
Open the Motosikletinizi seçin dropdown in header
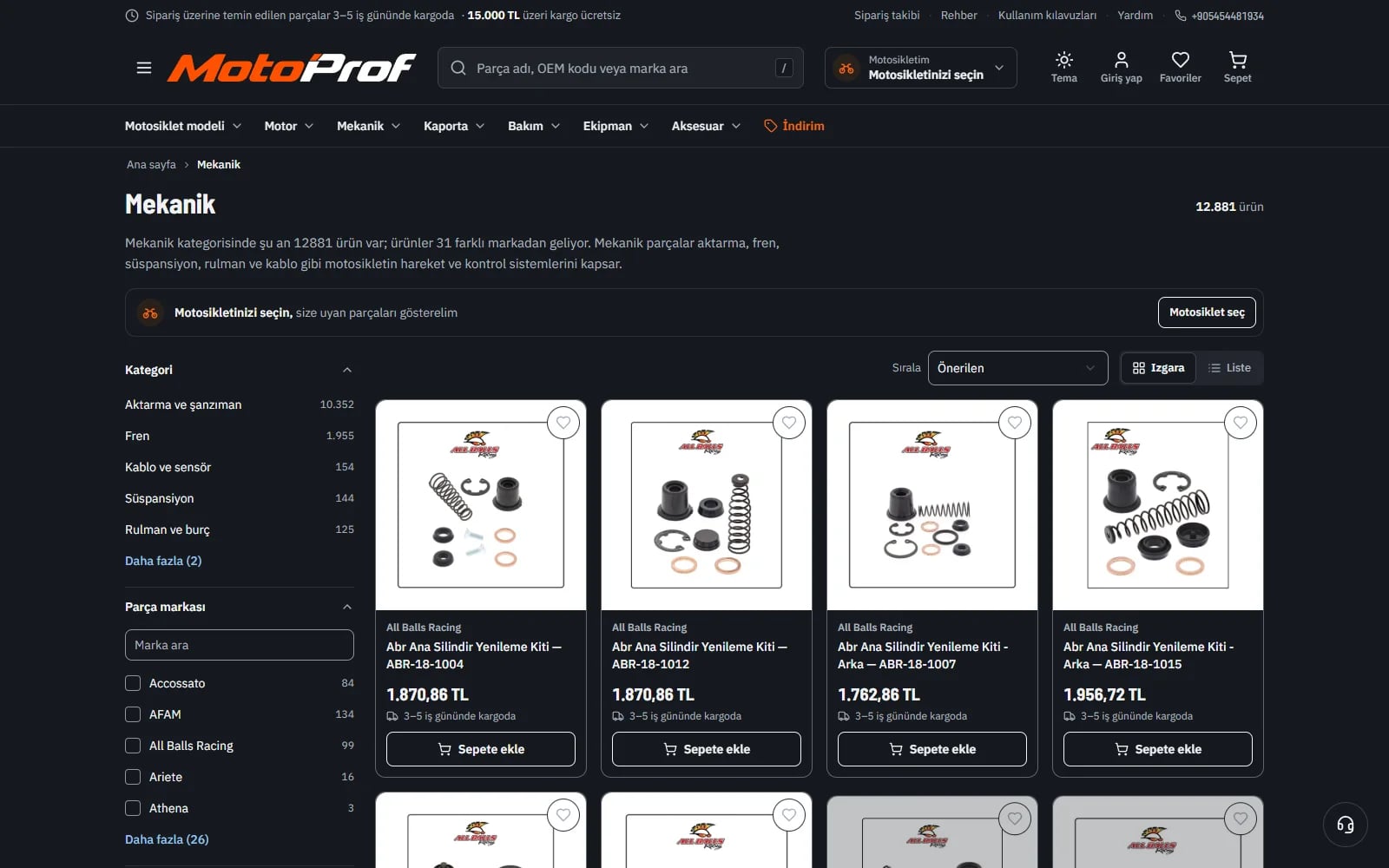pos(920,68)
